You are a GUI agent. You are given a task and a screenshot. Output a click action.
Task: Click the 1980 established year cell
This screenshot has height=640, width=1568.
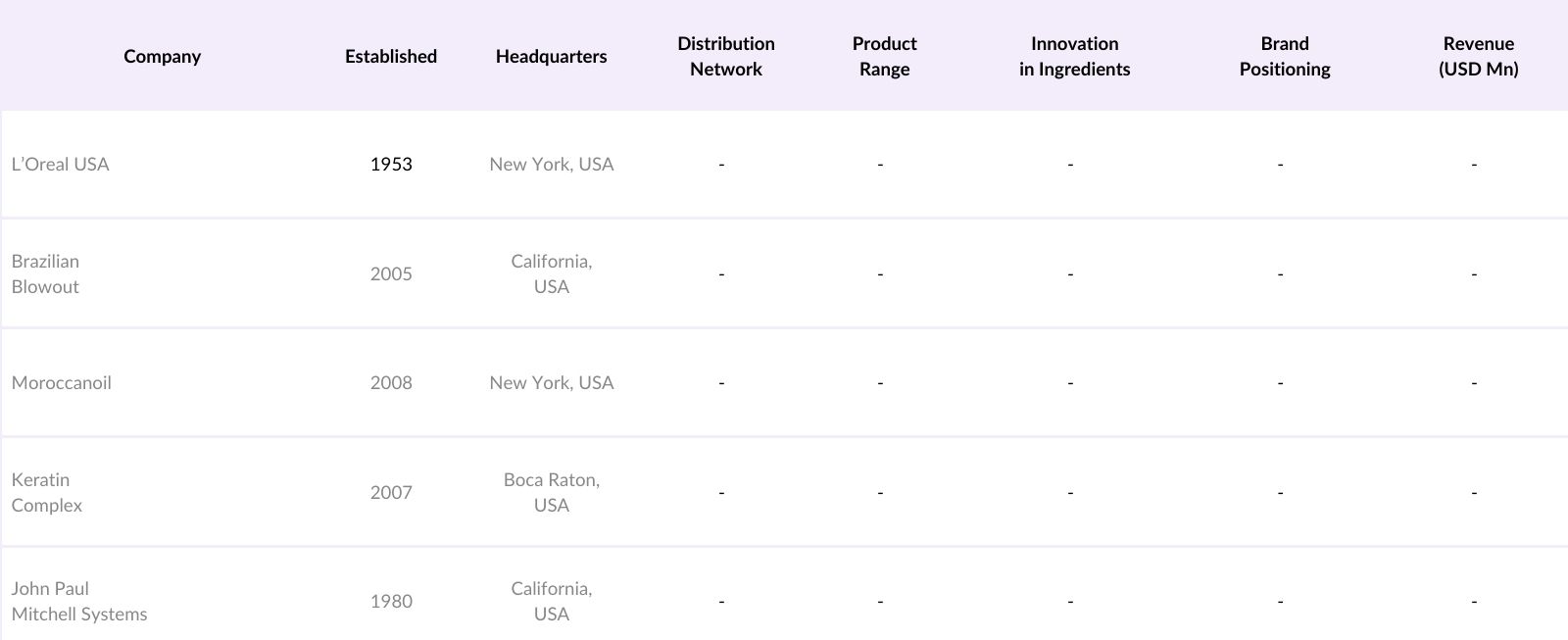391,602
